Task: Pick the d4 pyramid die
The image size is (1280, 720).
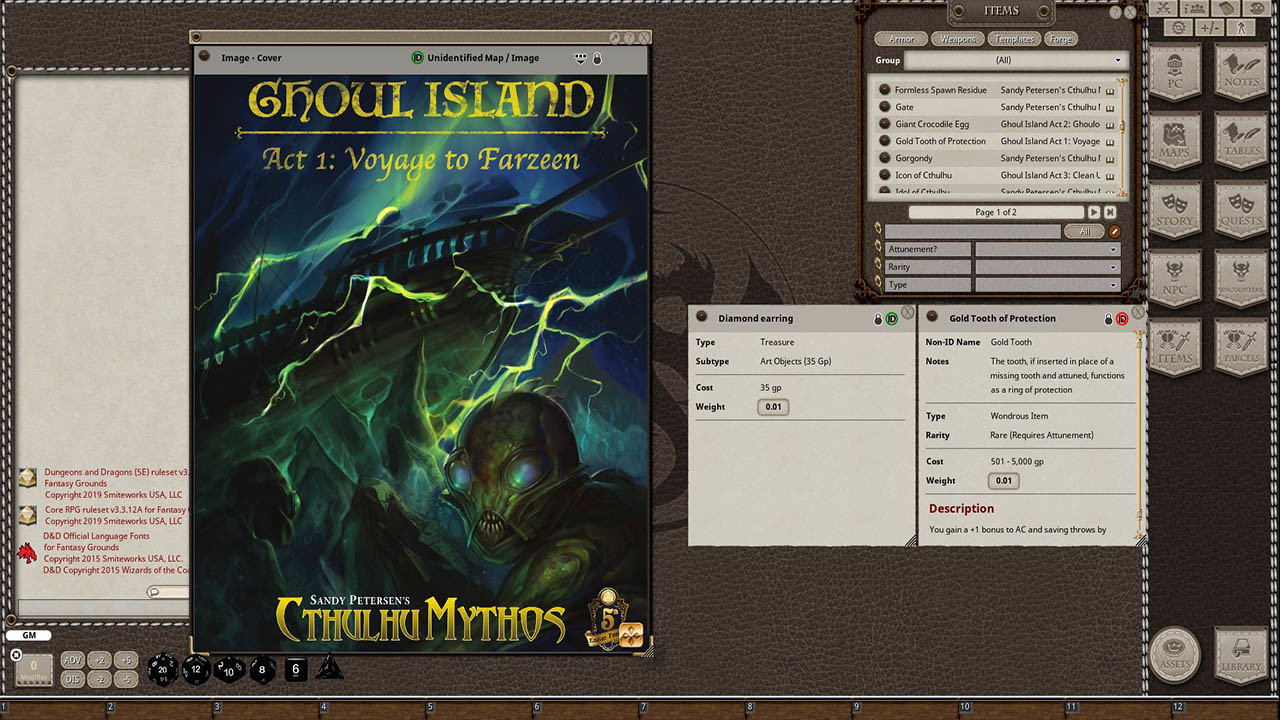Action: 330,668
